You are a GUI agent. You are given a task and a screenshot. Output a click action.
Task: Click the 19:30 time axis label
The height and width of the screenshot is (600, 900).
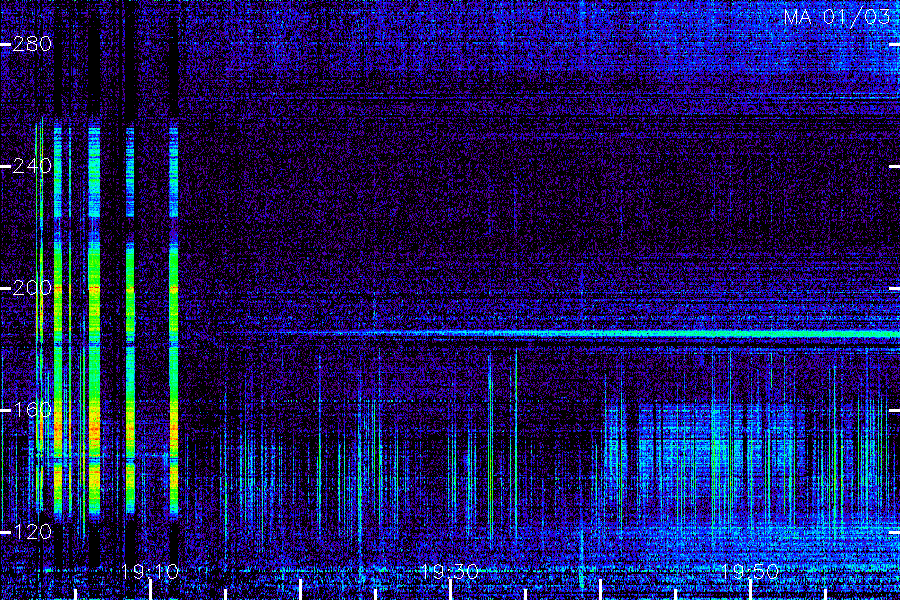click(449, 572)
